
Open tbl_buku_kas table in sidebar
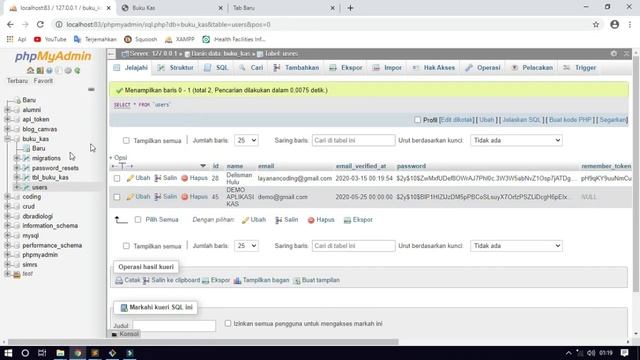[x=50, y=178]
